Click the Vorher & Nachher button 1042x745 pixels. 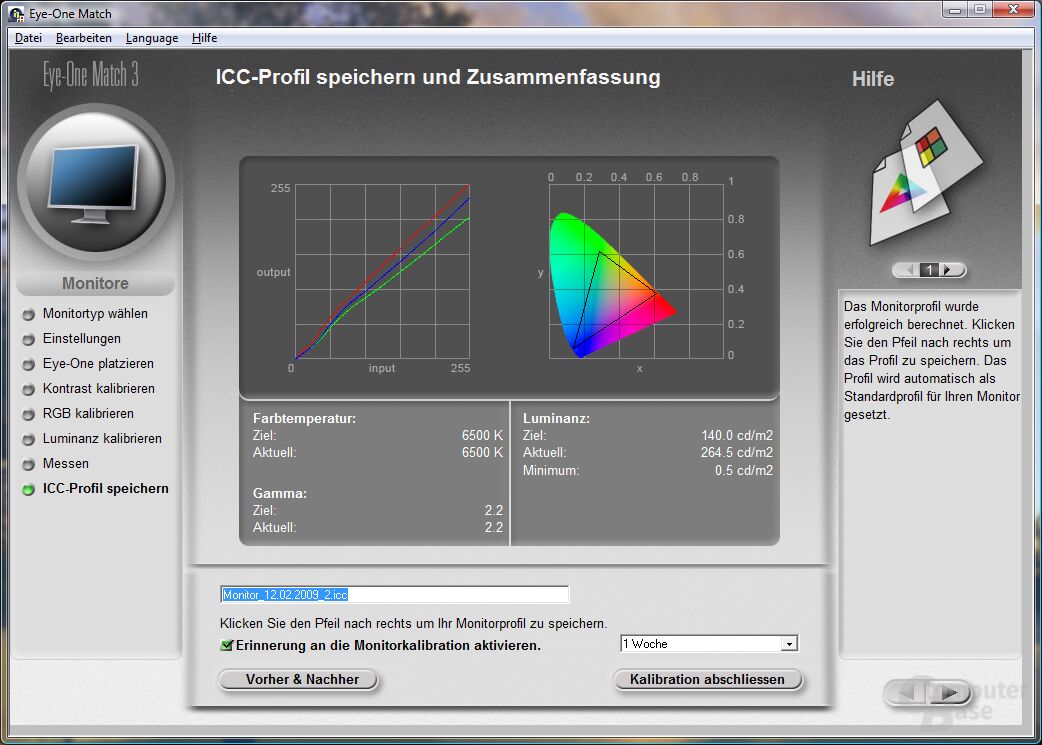[x=299, y=679]
